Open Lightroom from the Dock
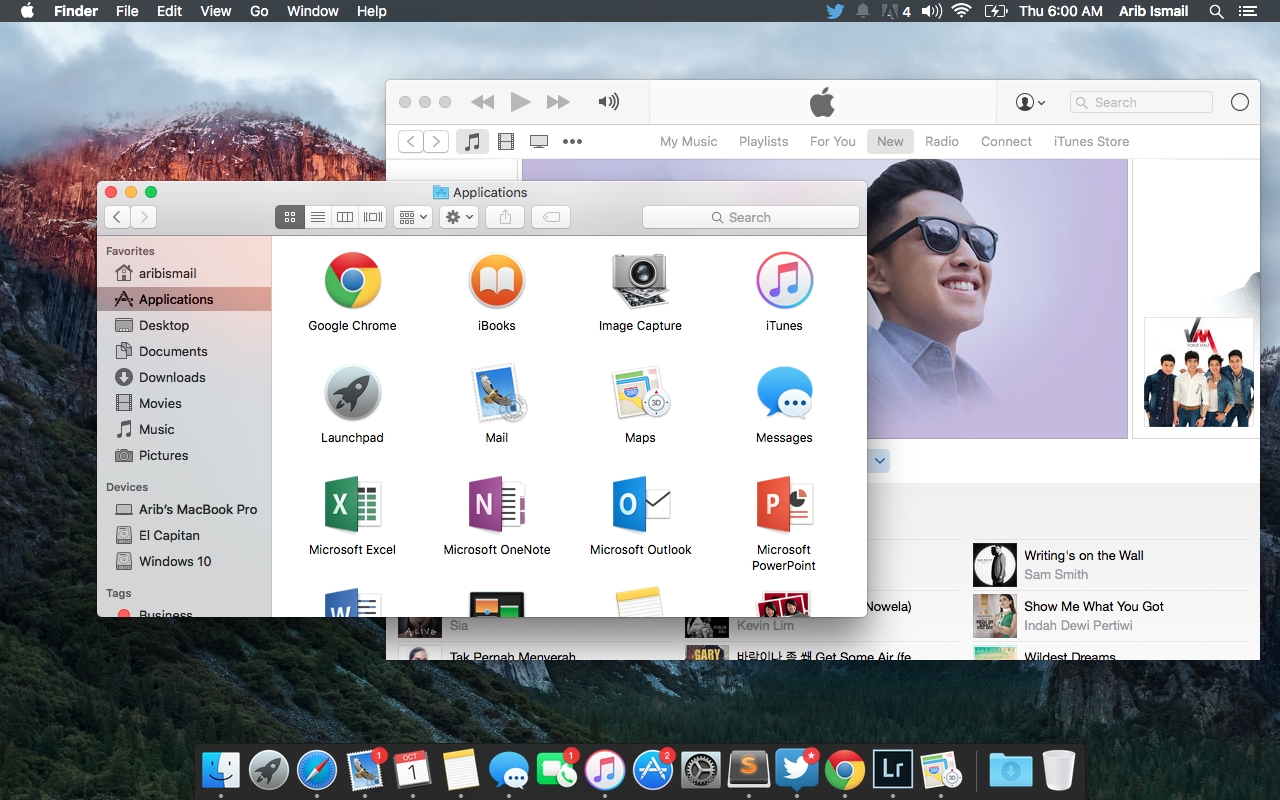Viewport: 1280px width, 800px height. 893,770
